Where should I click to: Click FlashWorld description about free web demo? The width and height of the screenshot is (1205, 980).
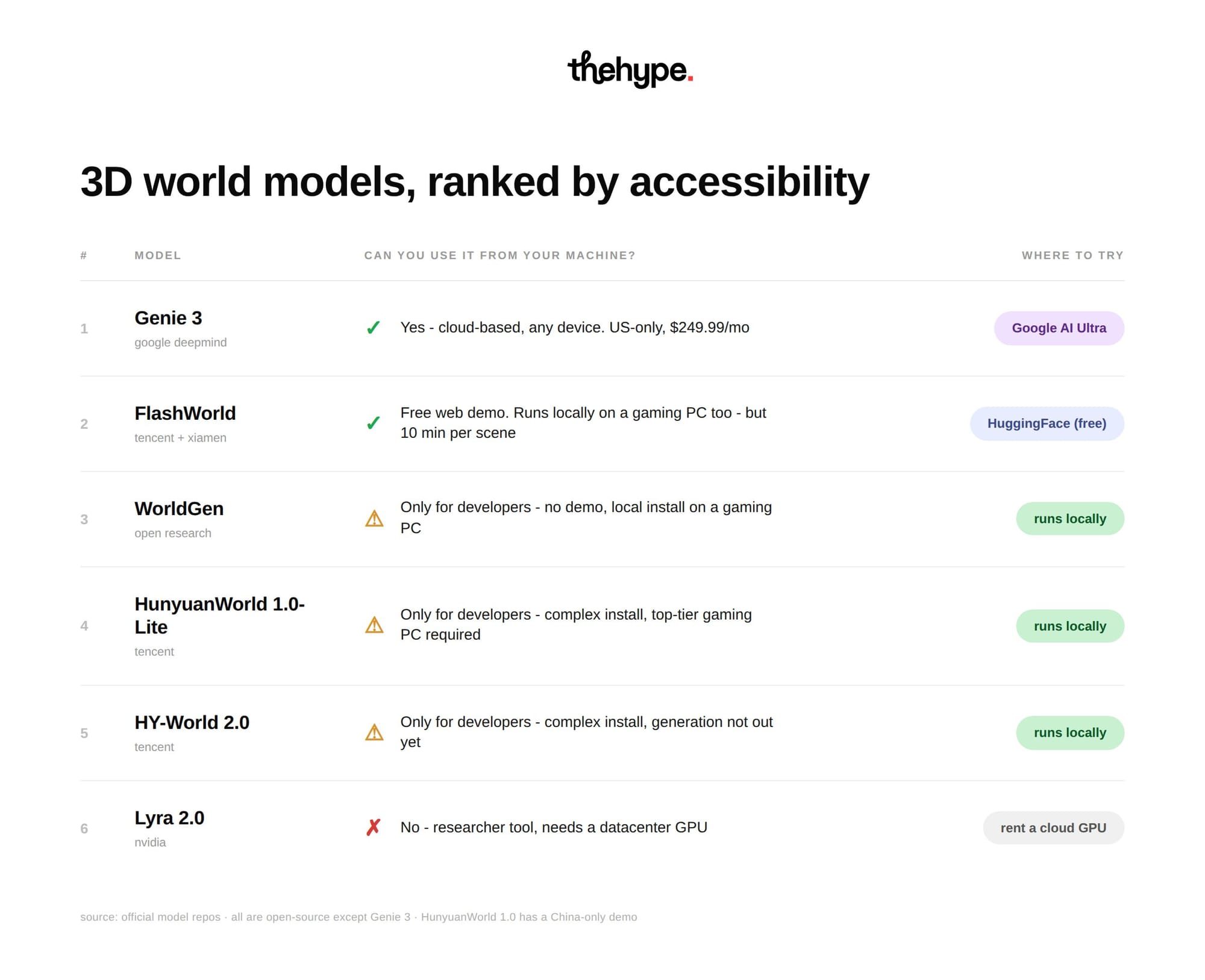coord(583,423)
